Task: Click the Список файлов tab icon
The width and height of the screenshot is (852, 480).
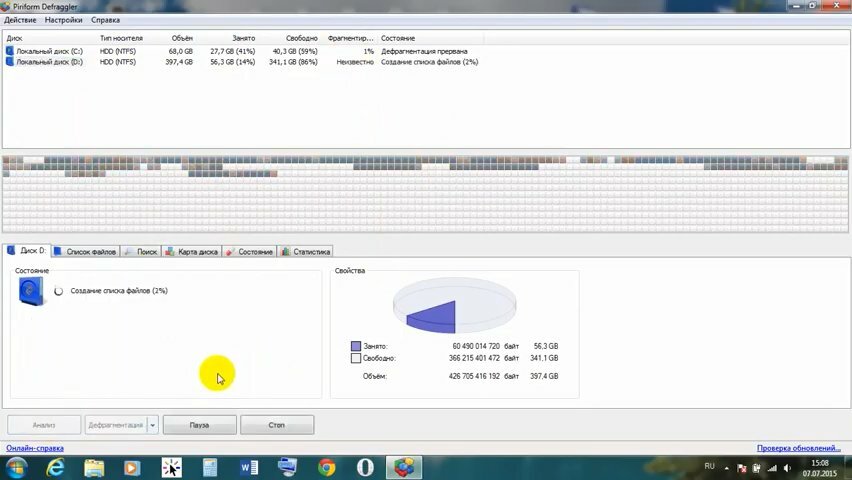Action: point(58,251)
